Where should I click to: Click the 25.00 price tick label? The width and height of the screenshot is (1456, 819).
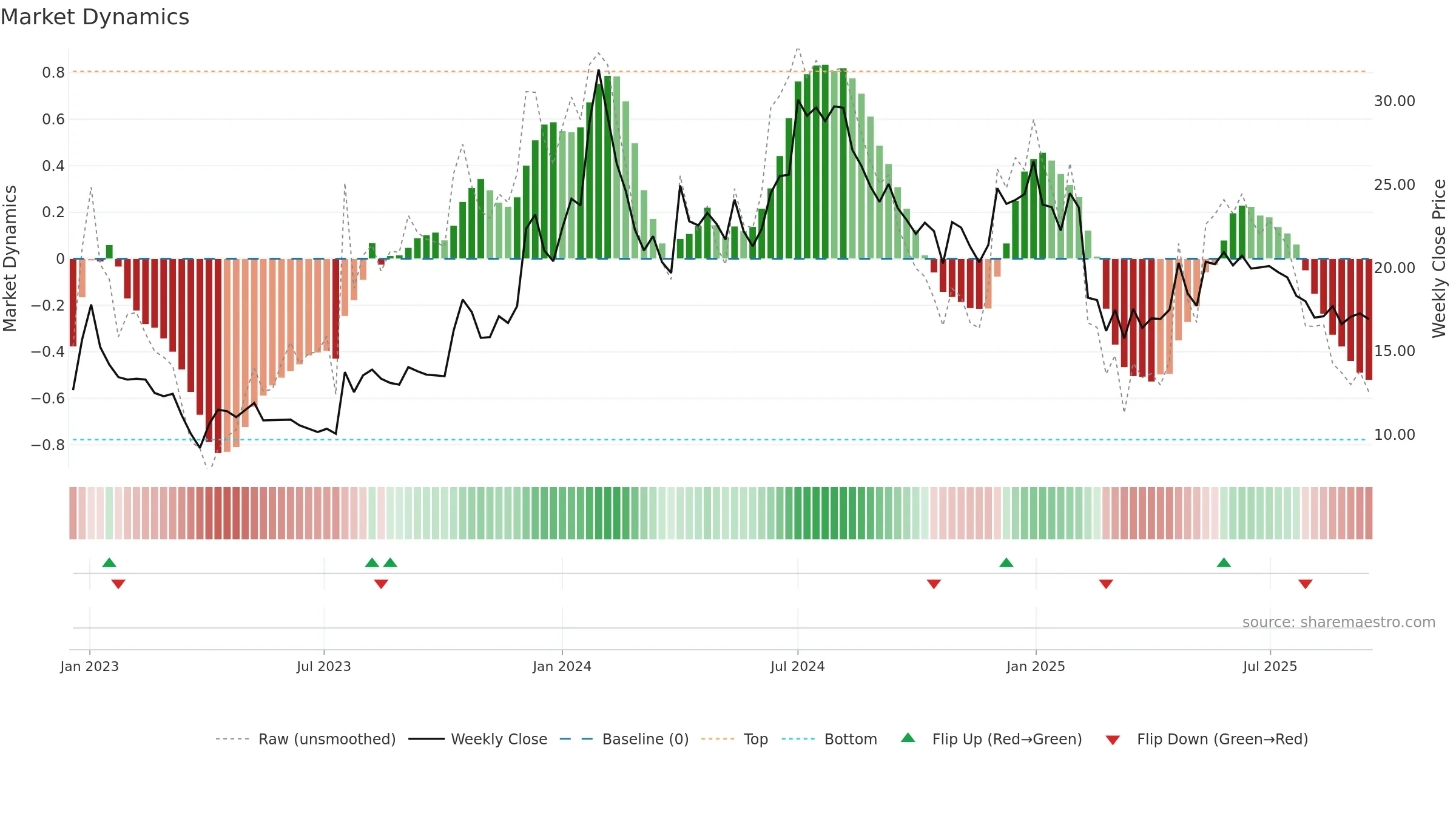[x=1395, y=185]
